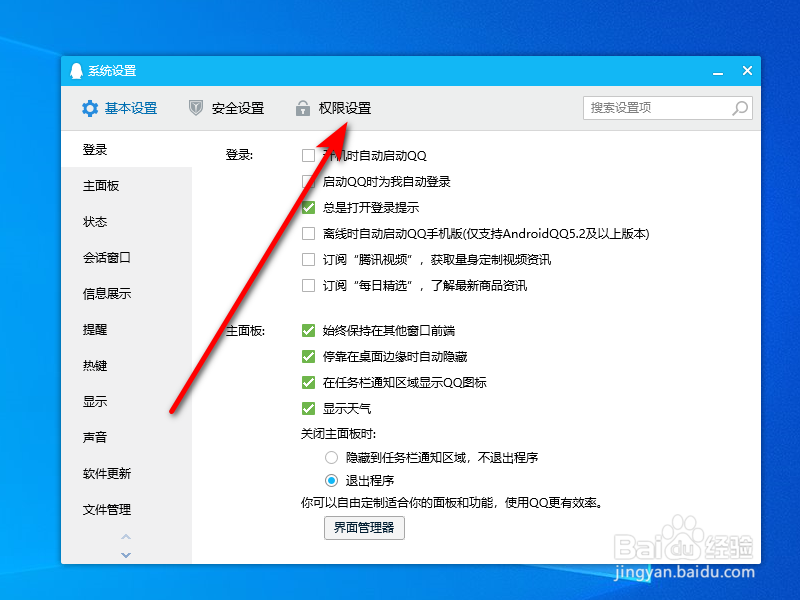
Task: Switch to the 安全设置 tab
Action: tap(227, 108)
